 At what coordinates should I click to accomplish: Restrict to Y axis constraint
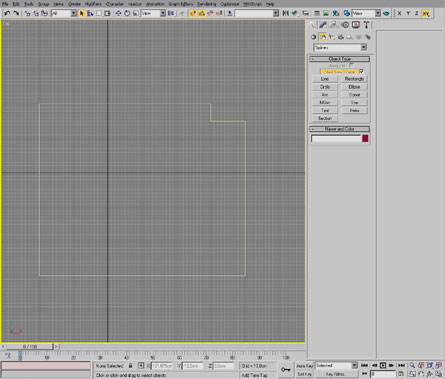[408, 13]
